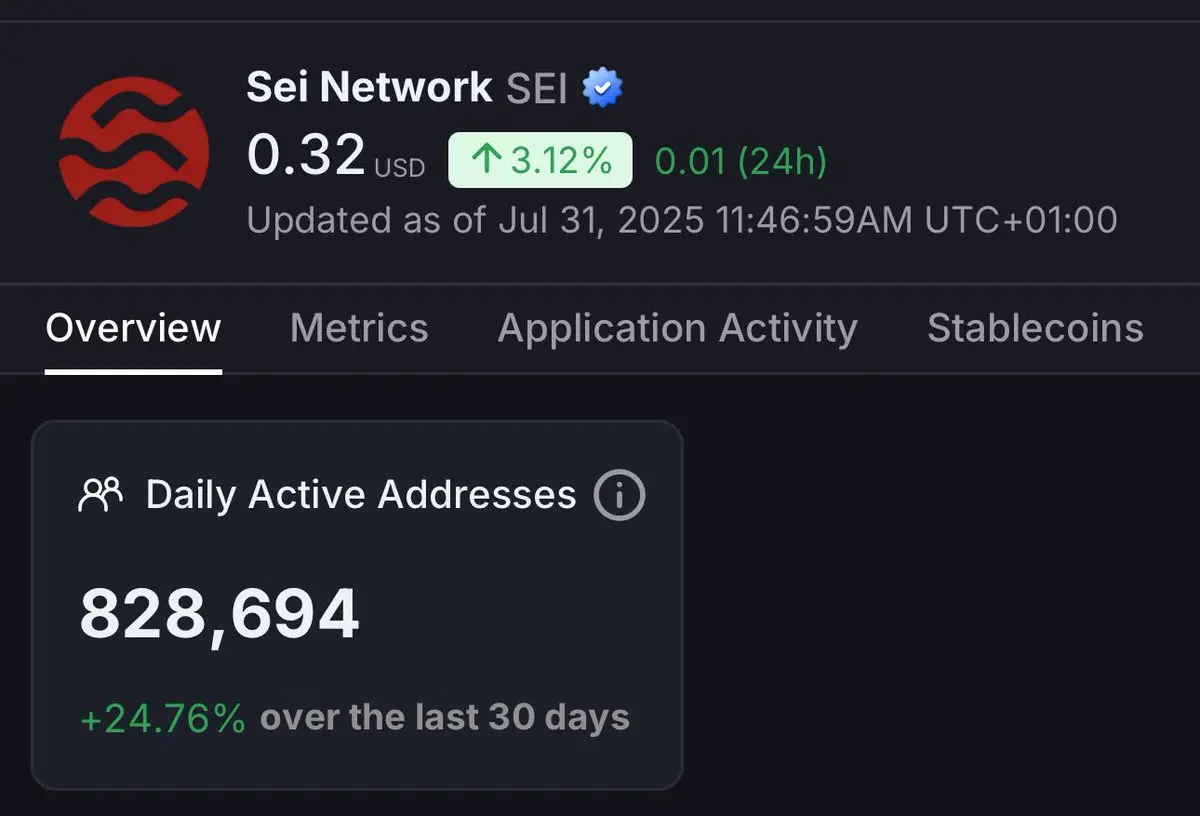Click the red Sei Network logo
This screenshot has width=1200, height=816.
pyautogui.click(x=134, y=152)
